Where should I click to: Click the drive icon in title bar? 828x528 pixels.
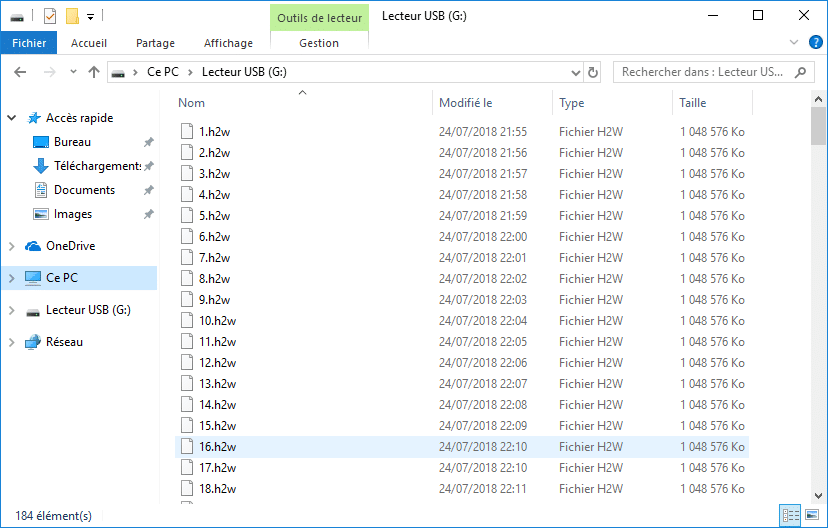pos(17,17)
